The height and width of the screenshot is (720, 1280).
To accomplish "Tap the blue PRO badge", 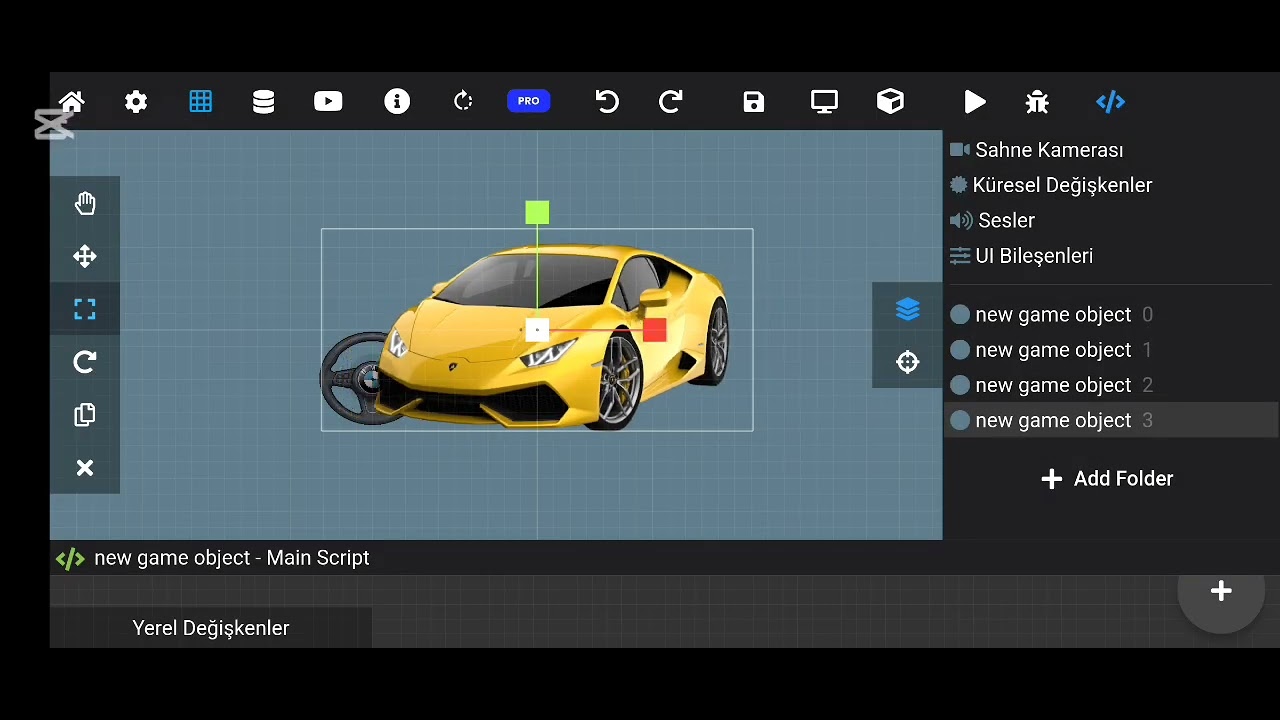I will coord(529,101).
